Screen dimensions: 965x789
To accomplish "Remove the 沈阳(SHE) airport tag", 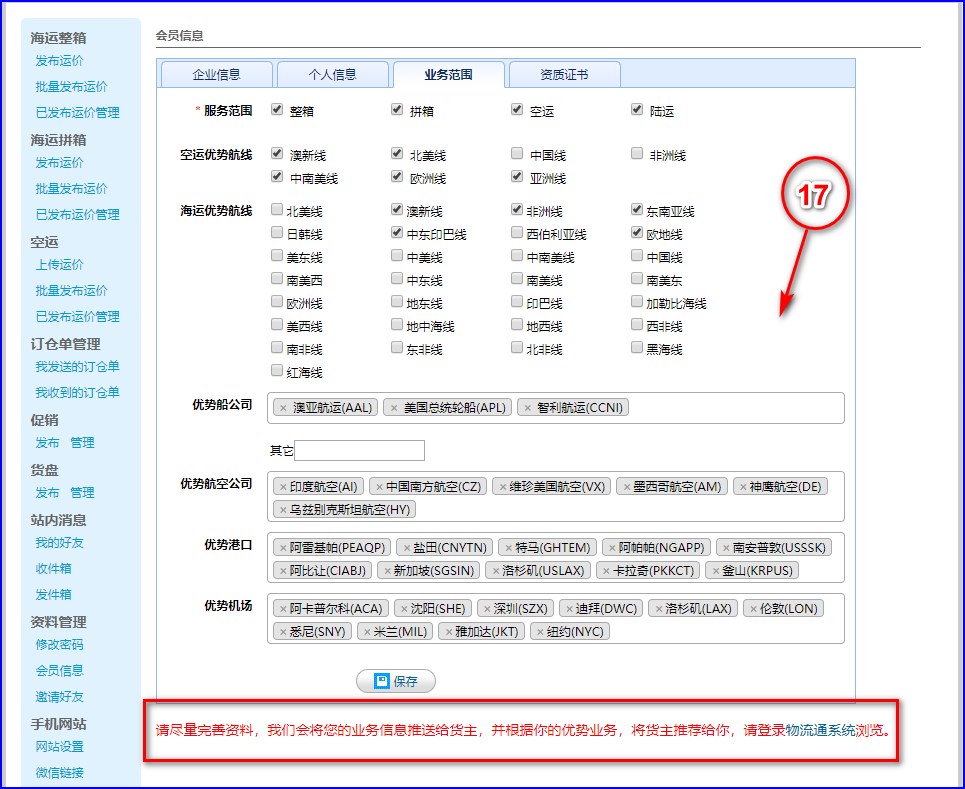I will pos(404,609).
